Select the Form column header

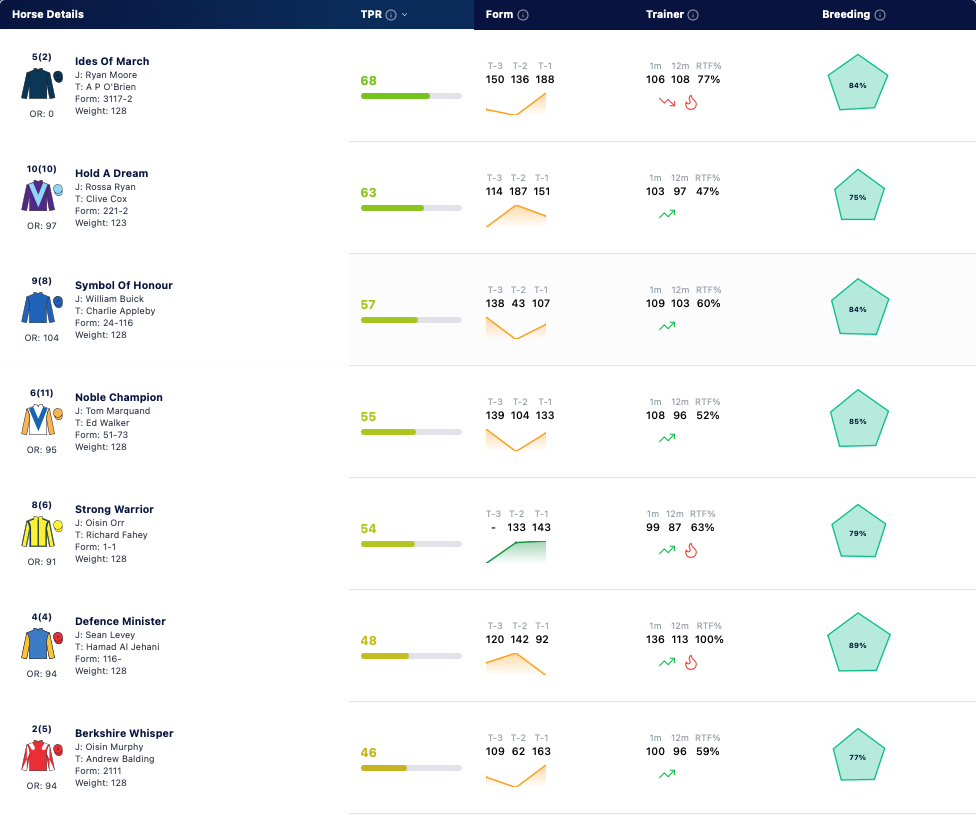[x=499, y=14]
